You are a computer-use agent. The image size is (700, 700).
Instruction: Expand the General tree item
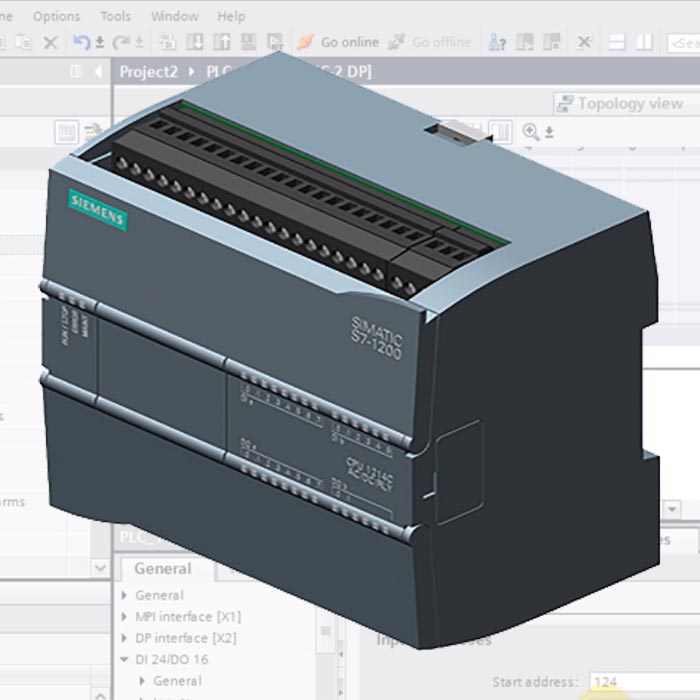(x=125, y=595)
